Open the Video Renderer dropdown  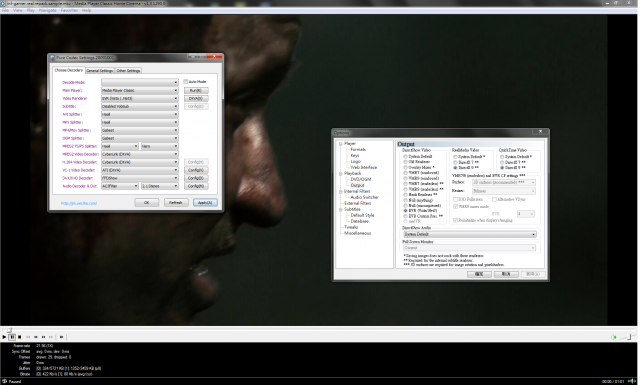pyautogui.click(x=140, y=98)
